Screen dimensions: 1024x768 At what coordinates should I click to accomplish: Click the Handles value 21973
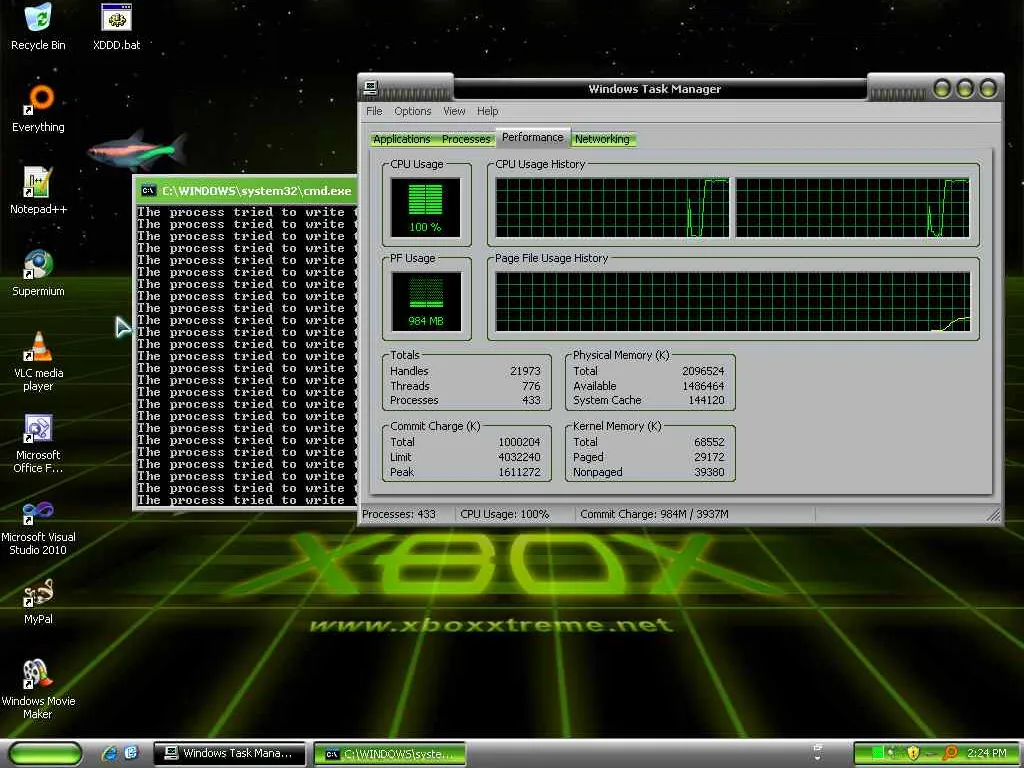coord(525,371)
